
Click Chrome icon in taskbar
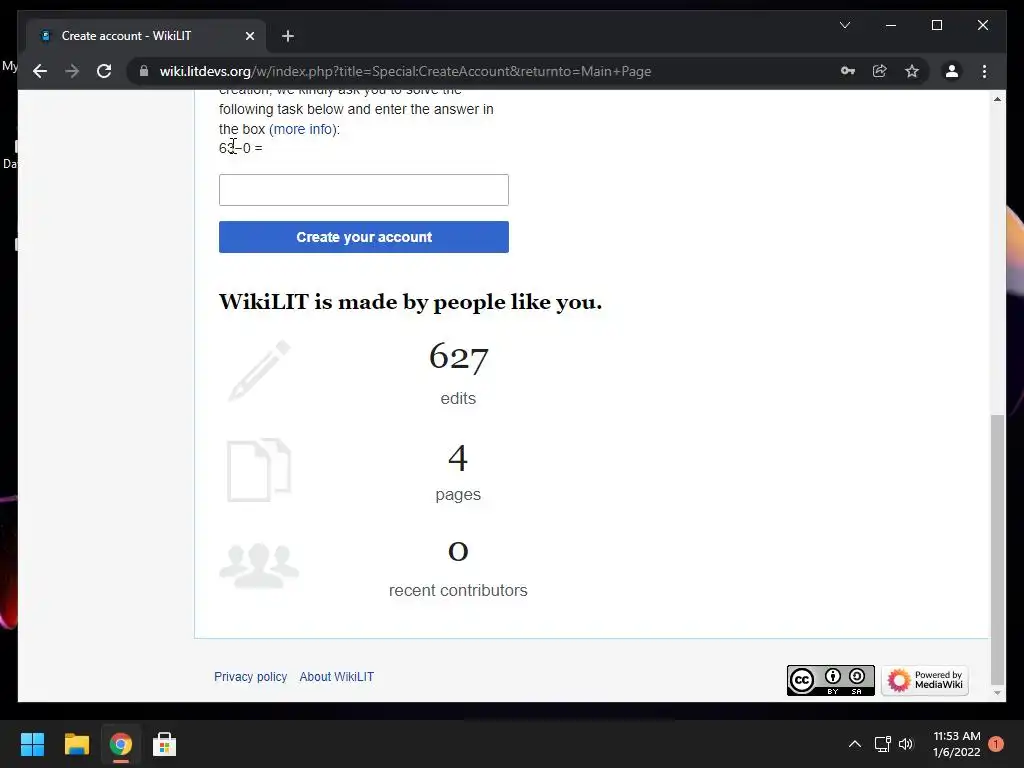(120, 744)
